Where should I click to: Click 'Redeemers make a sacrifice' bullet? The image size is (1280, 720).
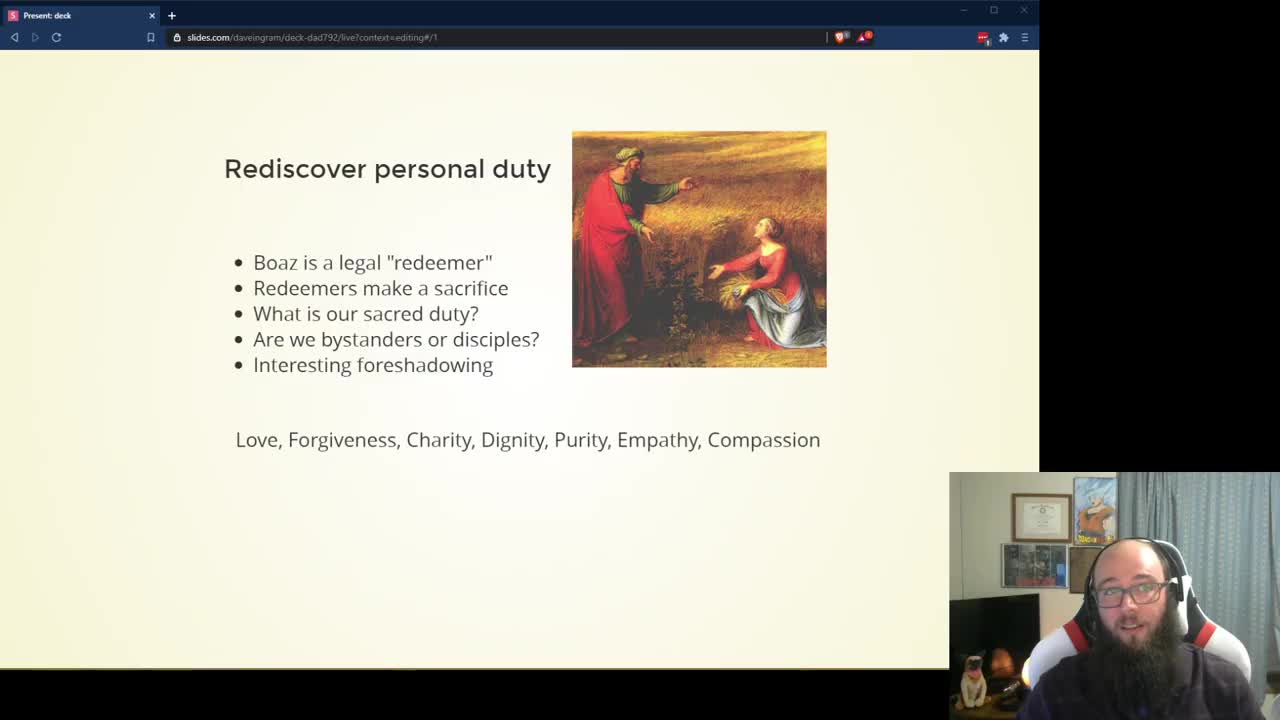(380, 288)
